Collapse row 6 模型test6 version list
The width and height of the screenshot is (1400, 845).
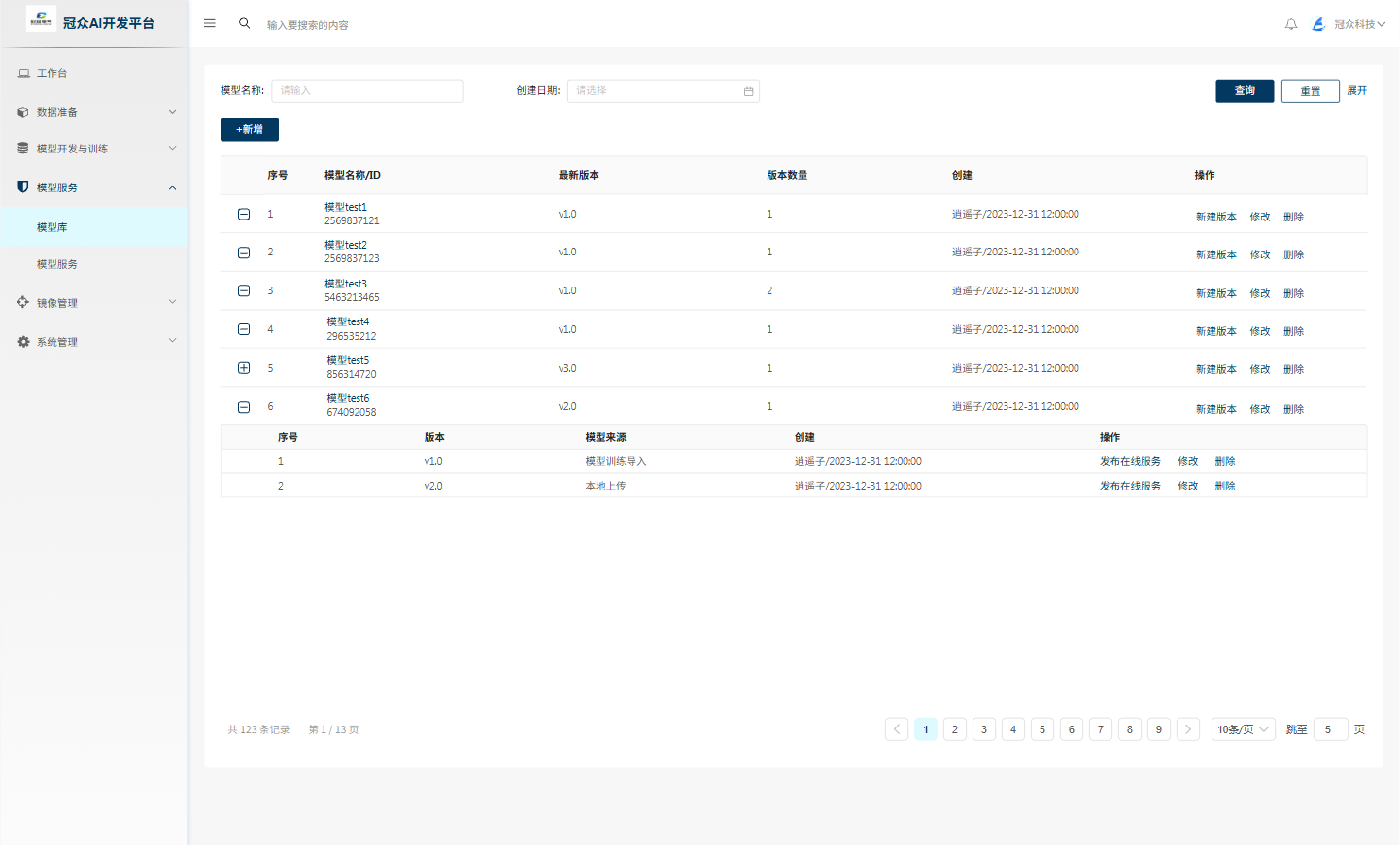click(x=244, y=407)
